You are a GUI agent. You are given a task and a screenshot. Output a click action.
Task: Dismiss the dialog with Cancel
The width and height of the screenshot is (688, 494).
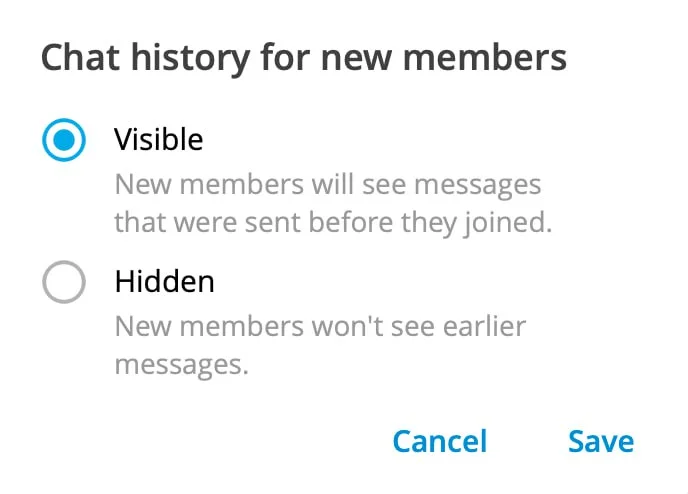click(x=439, y=441)
